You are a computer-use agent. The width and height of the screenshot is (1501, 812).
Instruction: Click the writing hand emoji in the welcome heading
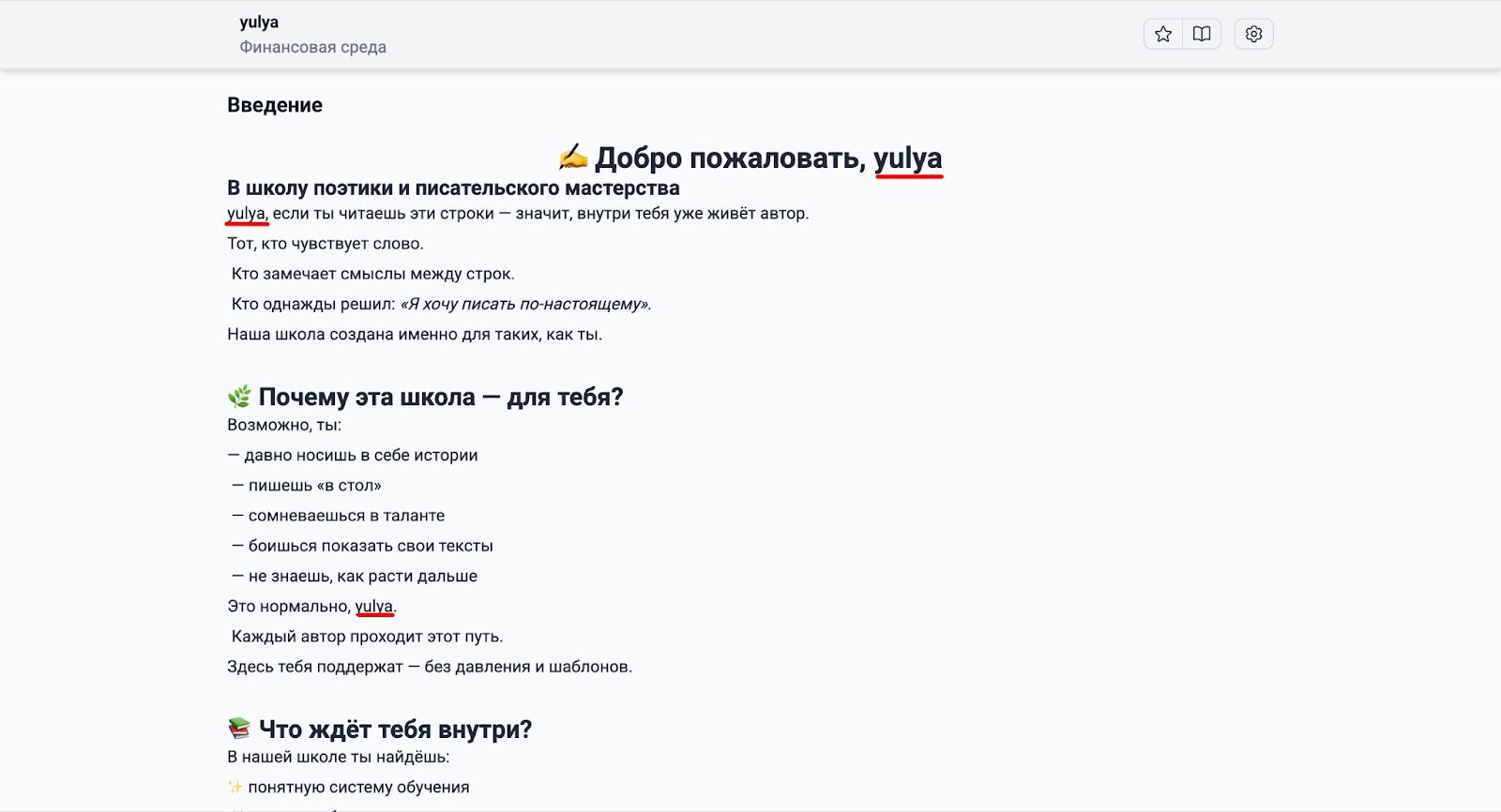tap(572, 158)
